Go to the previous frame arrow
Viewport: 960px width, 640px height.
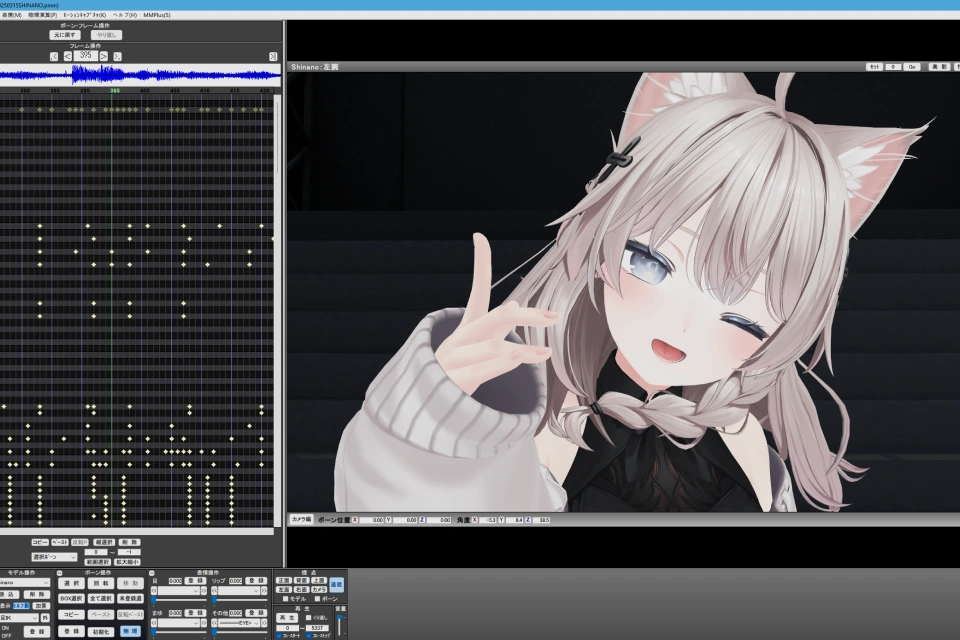tap(68, 56)
